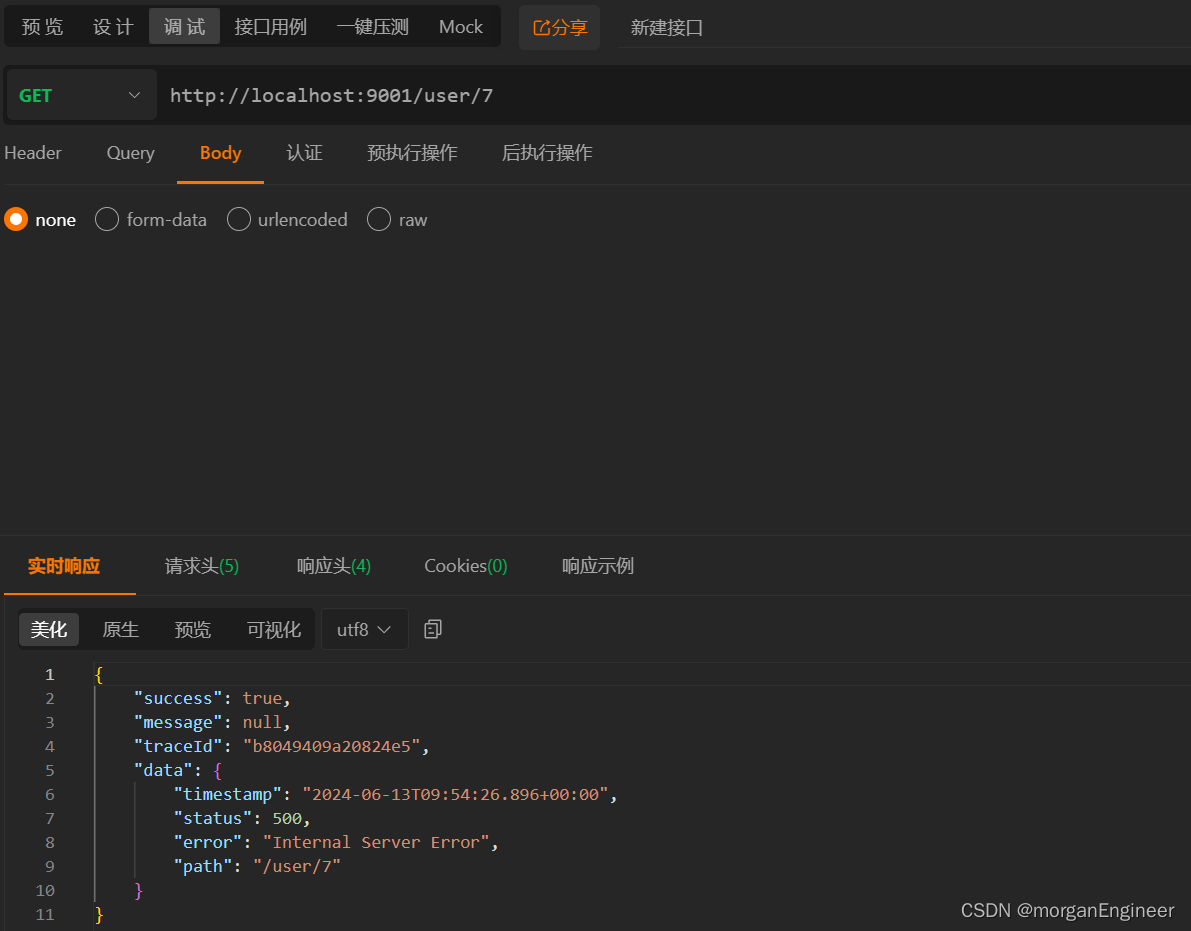Select the form-data radio option
This screenshot has height=931, width=1191.
(x=107, y=219)
